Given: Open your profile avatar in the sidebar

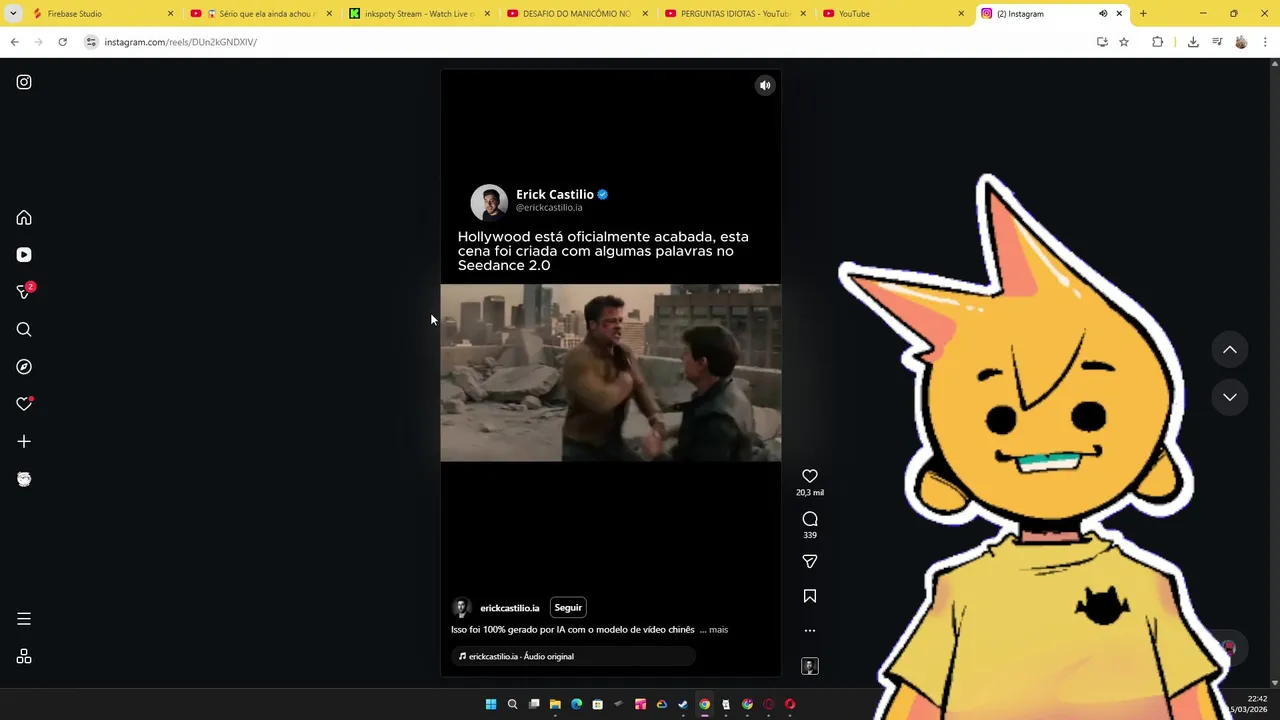Looking at the screenshot, I should [24, 479].
